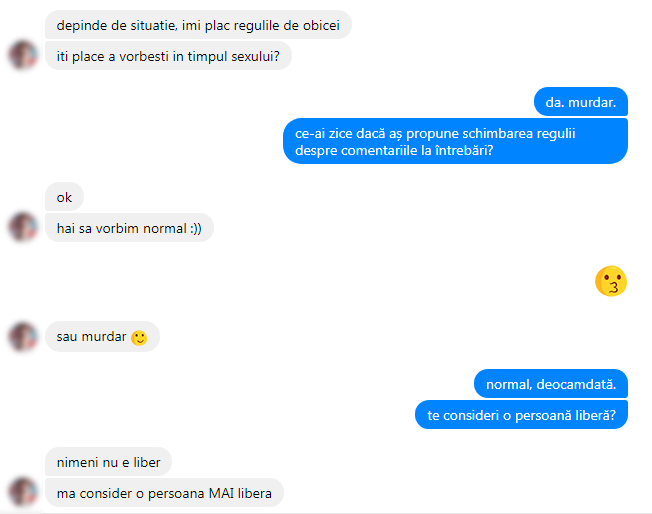Click the 'ok' message bubble
The width and height of the screenshot is (652, 514).
64,197
